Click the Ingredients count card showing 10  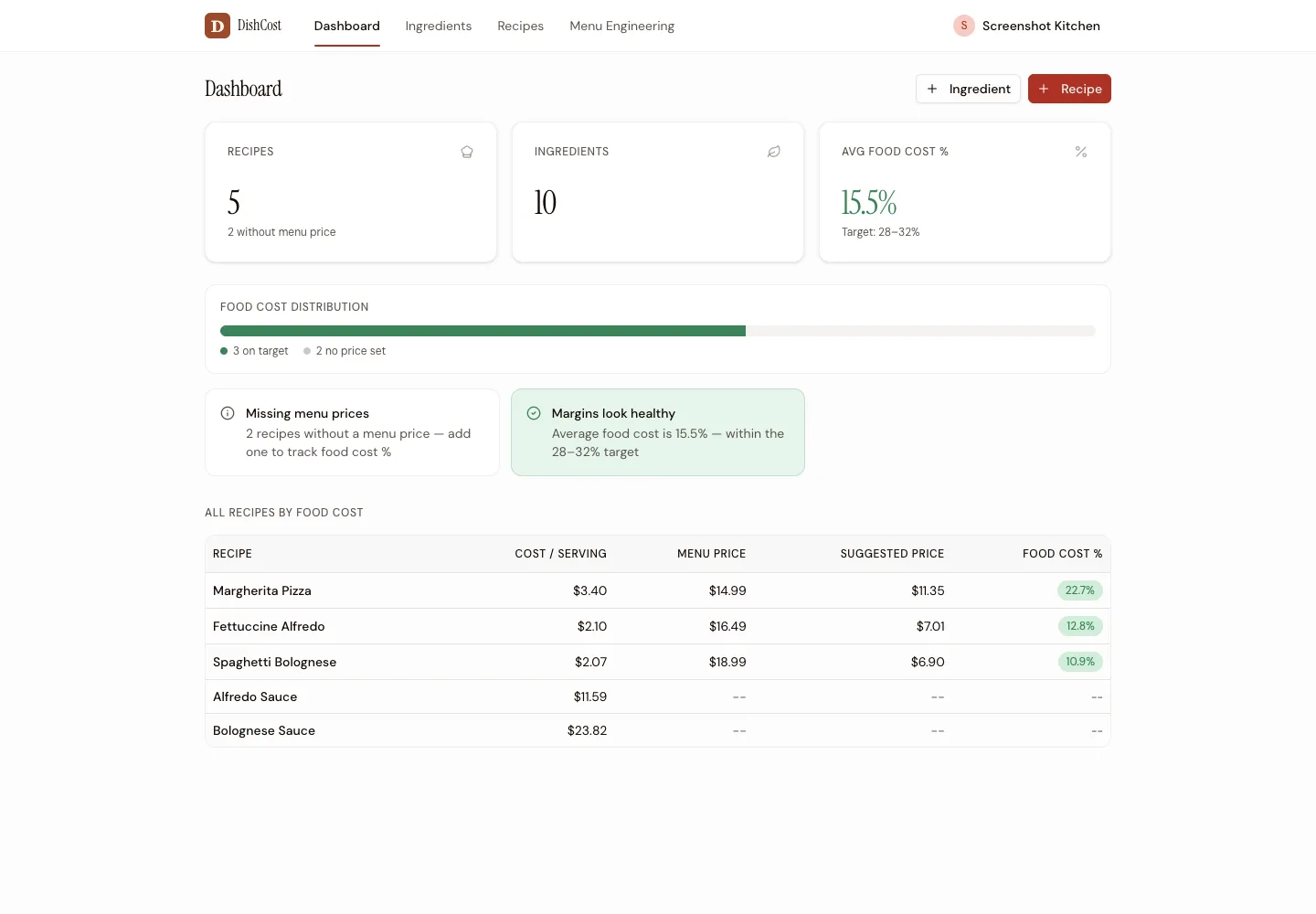[658, 192]
